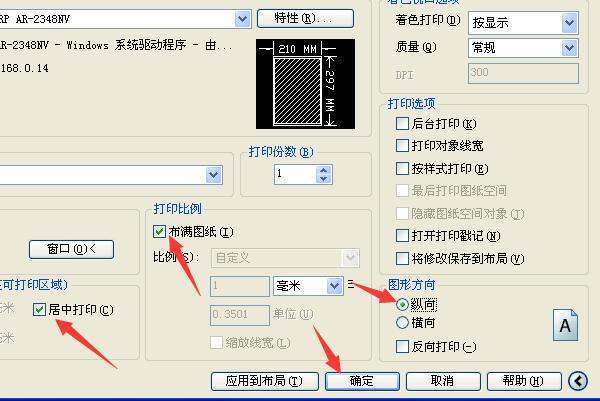Click the collapse dialog arrow icon
Image resolution: width=600 pixels, height=401 pixels.
578,381
